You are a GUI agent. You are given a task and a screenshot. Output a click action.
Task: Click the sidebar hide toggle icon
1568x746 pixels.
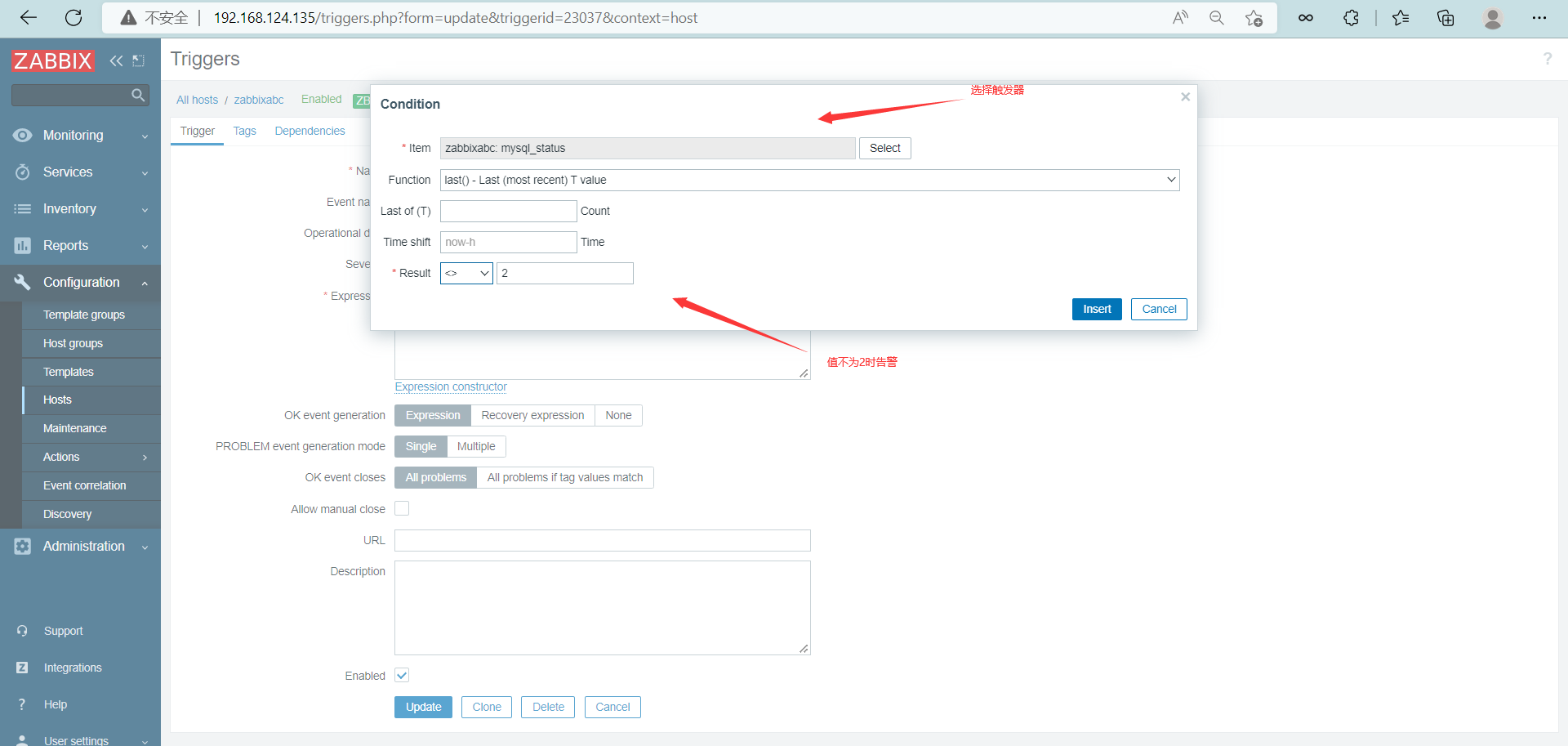pyautogui.click(x=139, y=60)
